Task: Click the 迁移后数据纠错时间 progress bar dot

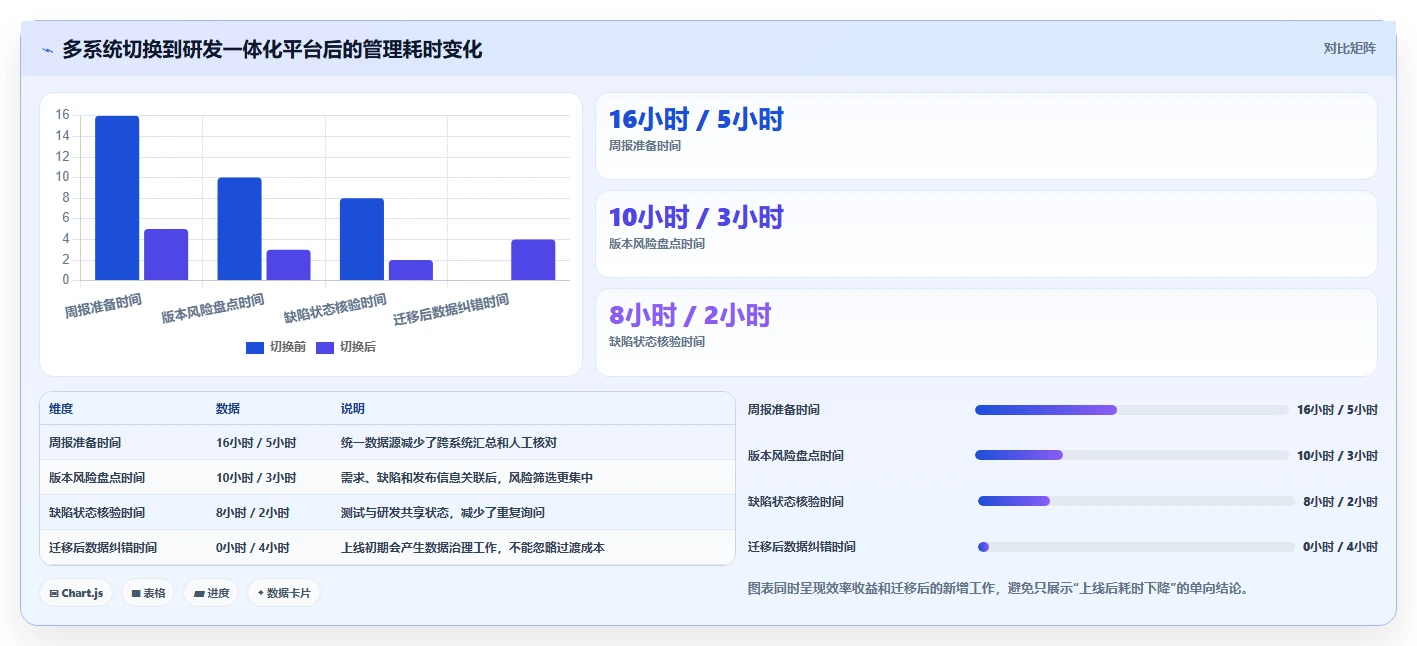Action: (x=983, y=547)
